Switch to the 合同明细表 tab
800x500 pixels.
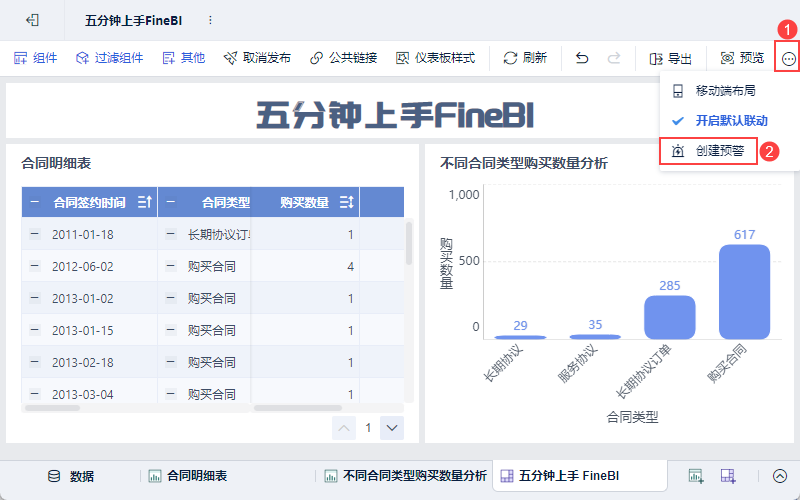tap(188, 476)
